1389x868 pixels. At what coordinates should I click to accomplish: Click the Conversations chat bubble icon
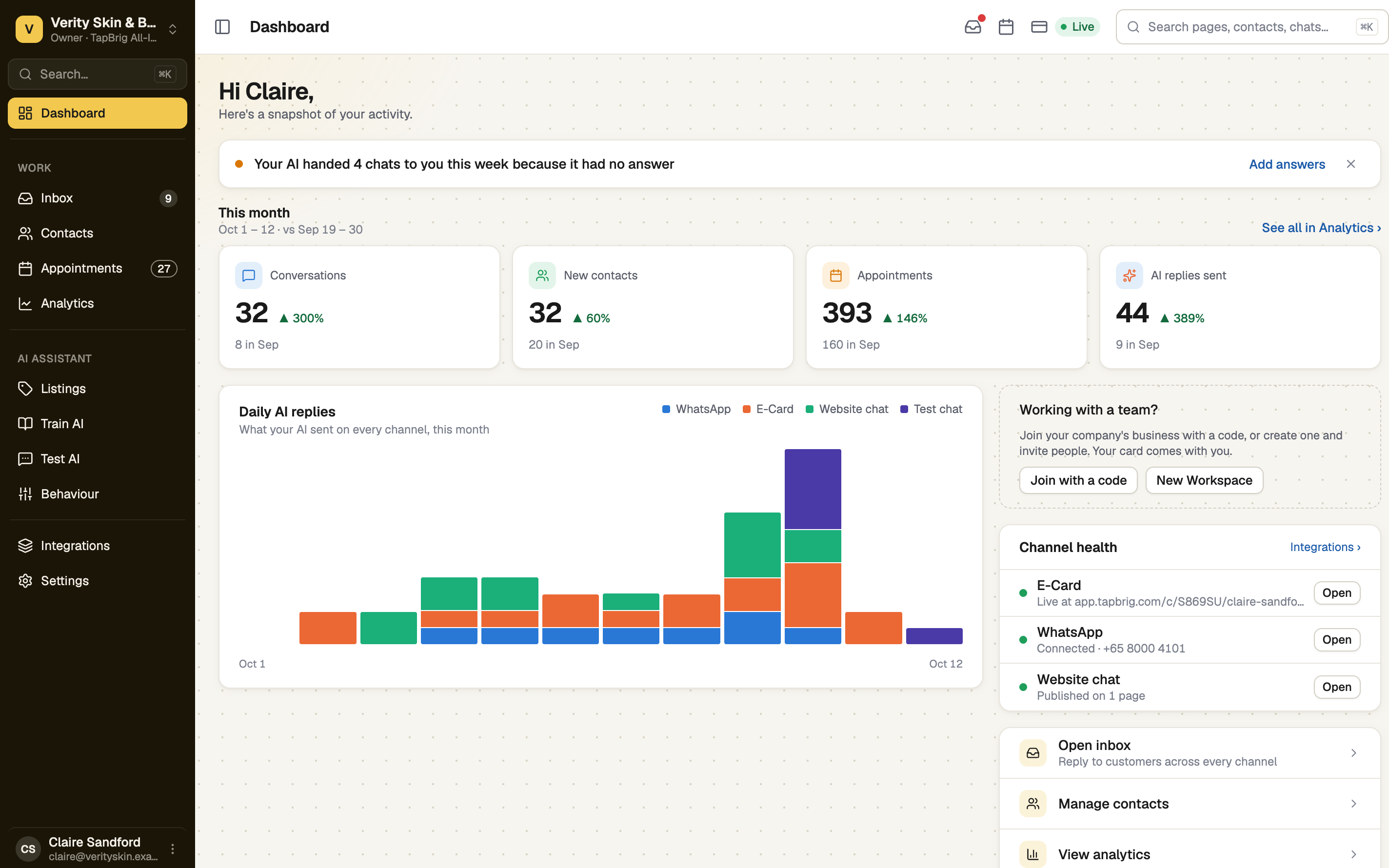coord(249,276)
